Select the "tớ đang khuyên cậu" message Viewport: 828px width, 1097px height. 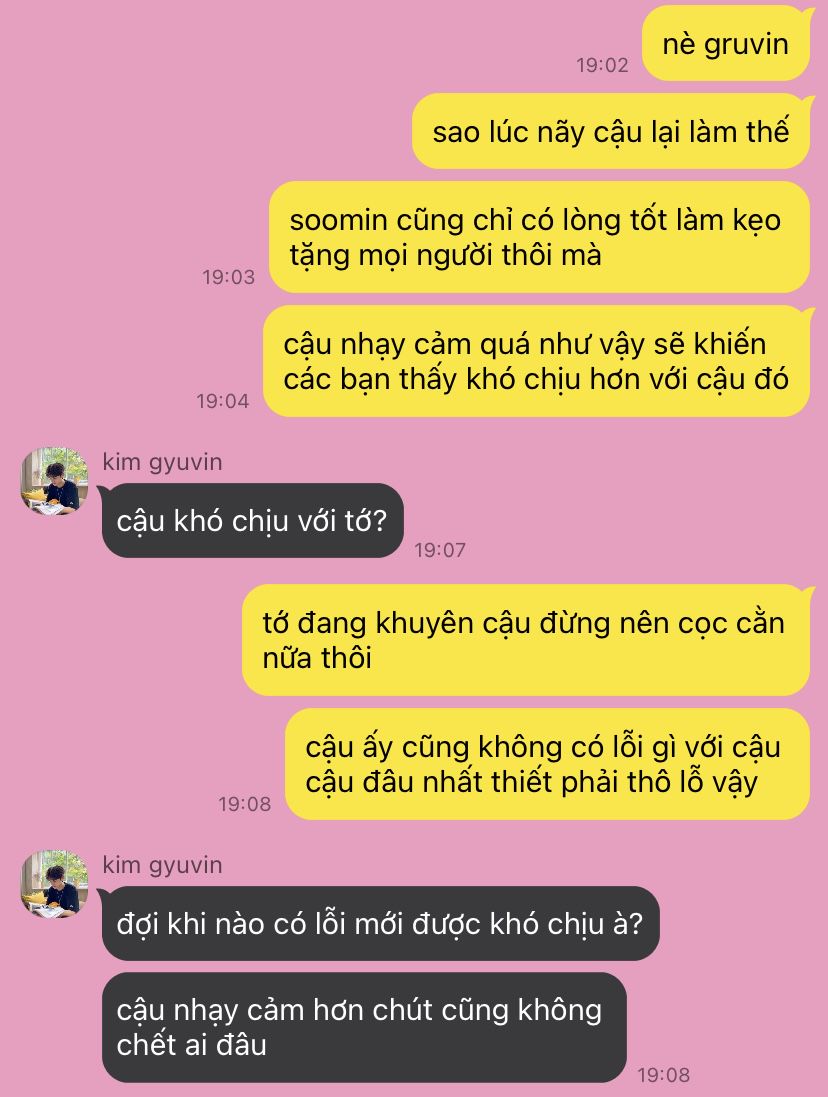pyautogui.click(x=526, y=640)
